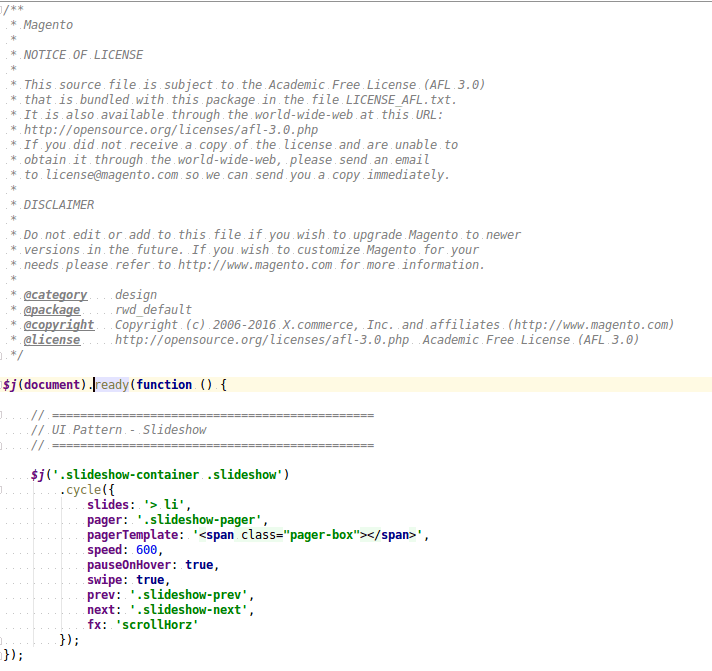Click the "swipe" property key
This screenshot has width=712, height=671.
tap(104, 580)
